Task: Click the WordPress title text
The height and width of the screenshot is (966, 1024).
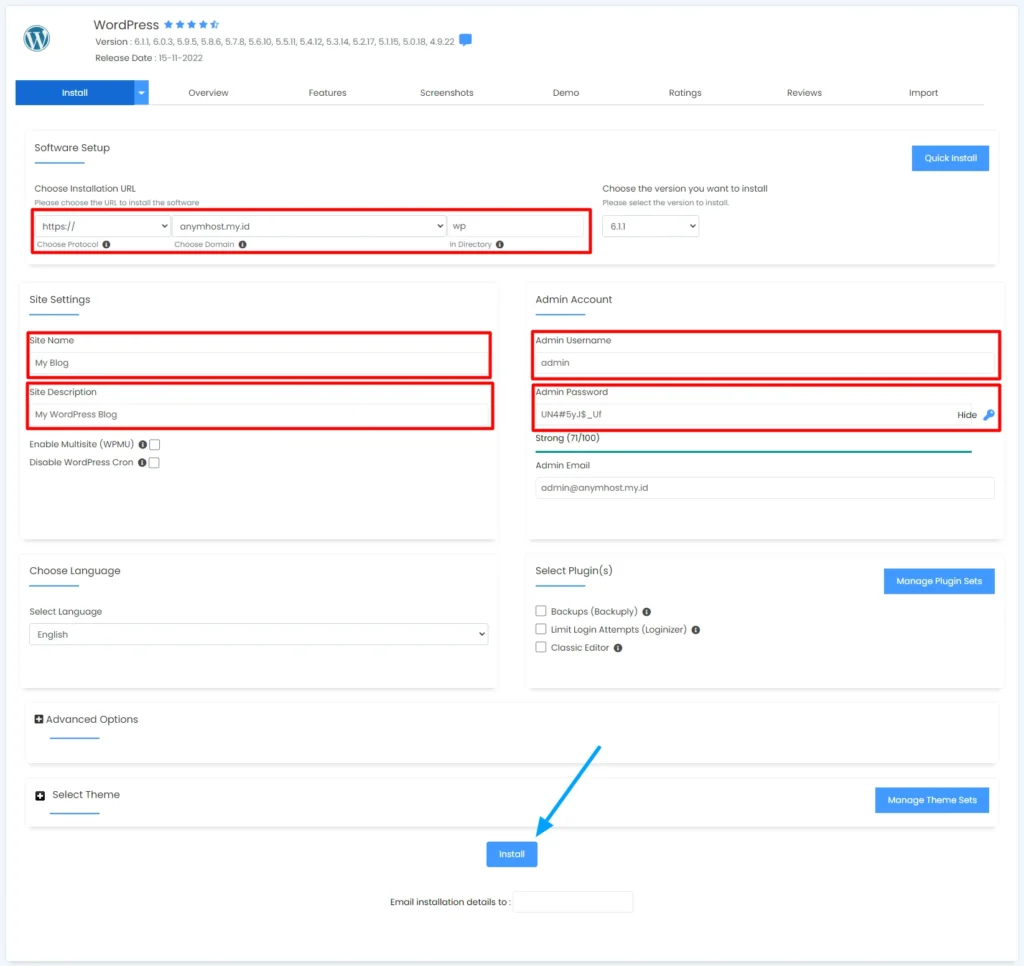Action: pos(126,25)
